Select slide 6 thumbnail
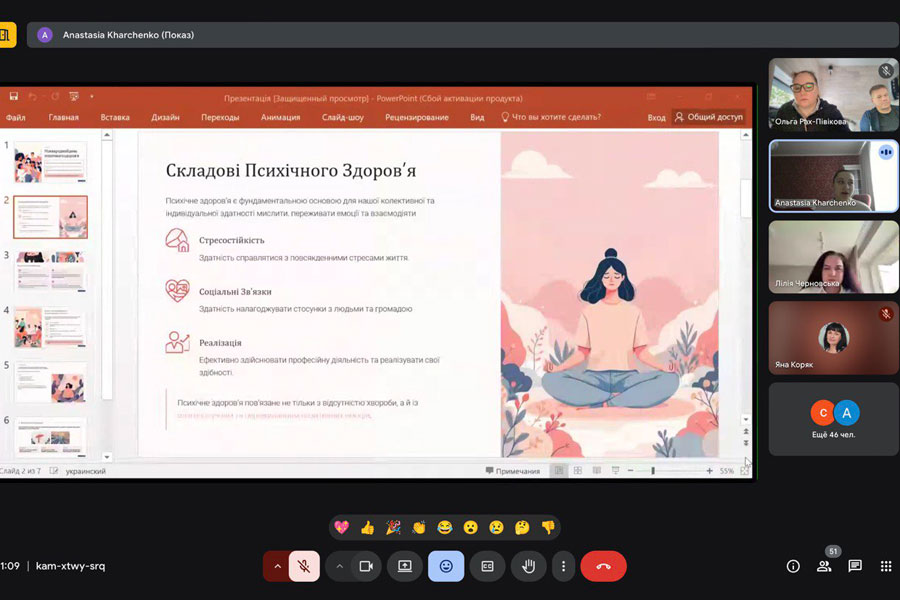The image size is (900, 600). click(x=51, y=436)
